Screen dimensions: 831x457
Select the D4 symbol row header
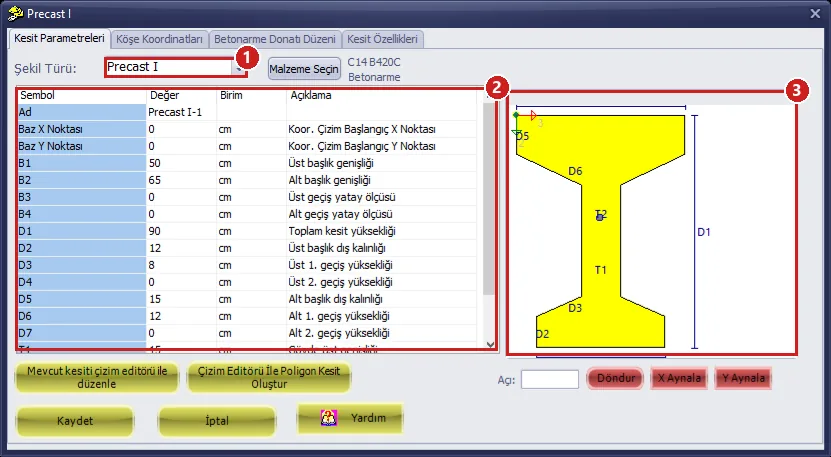(82, 282)
